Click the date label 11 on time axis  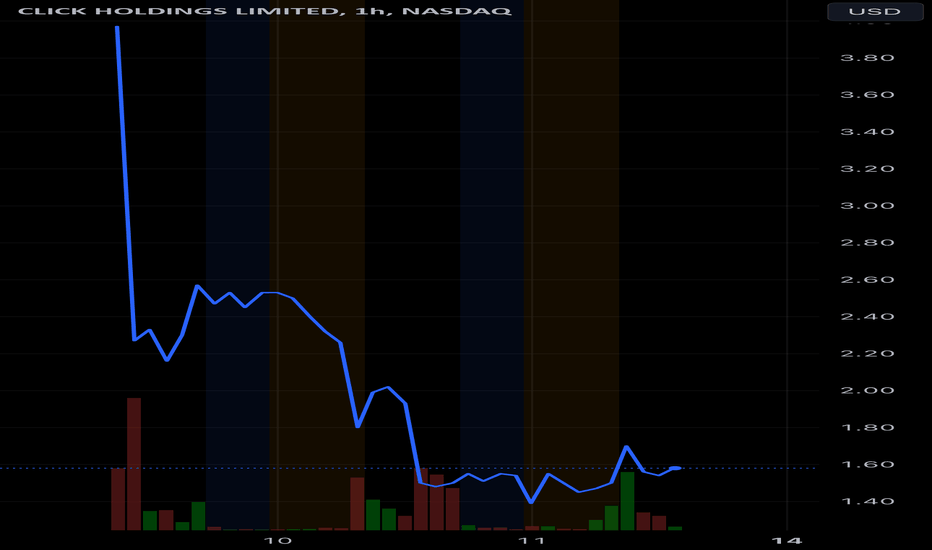[x=531, y=540]
